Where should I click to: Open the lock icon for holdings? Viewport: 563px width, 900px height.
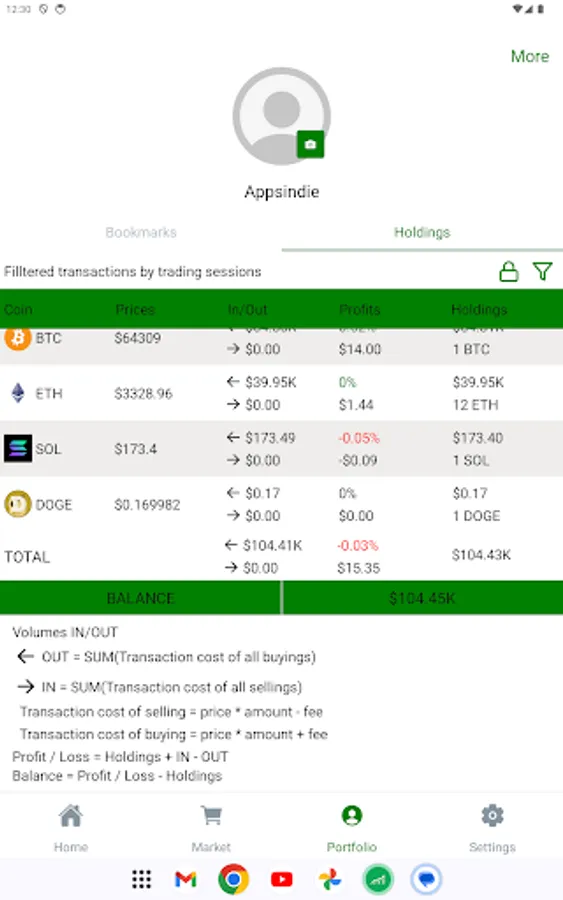(x=508, y=271)
